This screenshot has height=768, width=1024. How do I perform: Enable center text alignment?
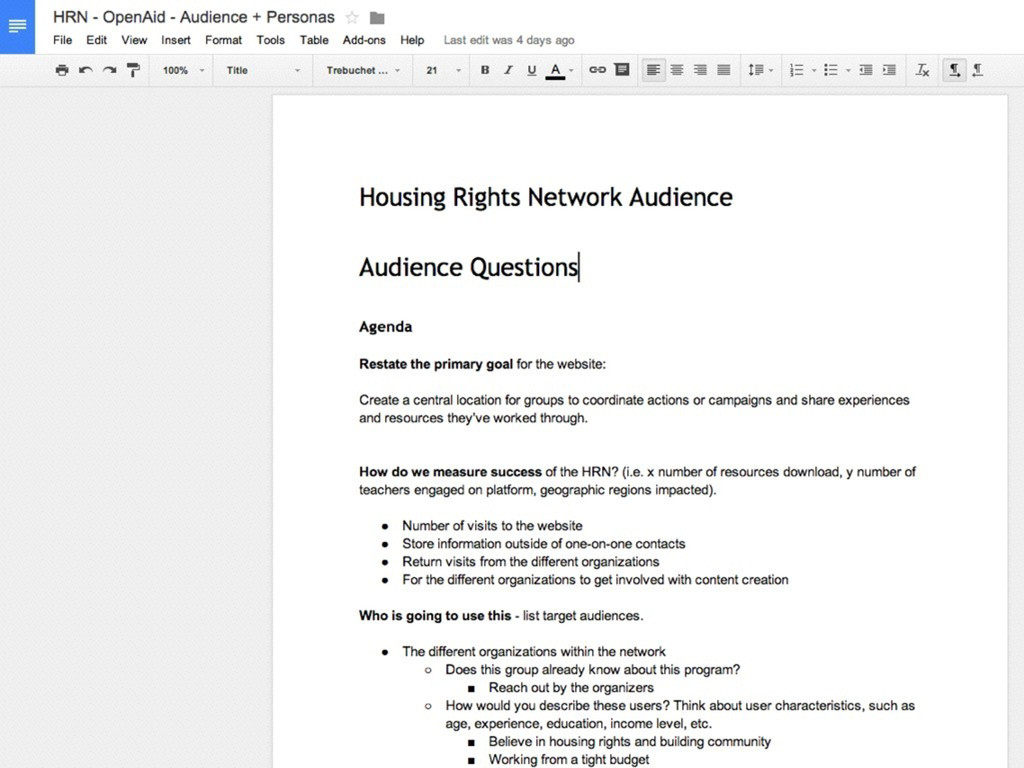tap(677, 70)
